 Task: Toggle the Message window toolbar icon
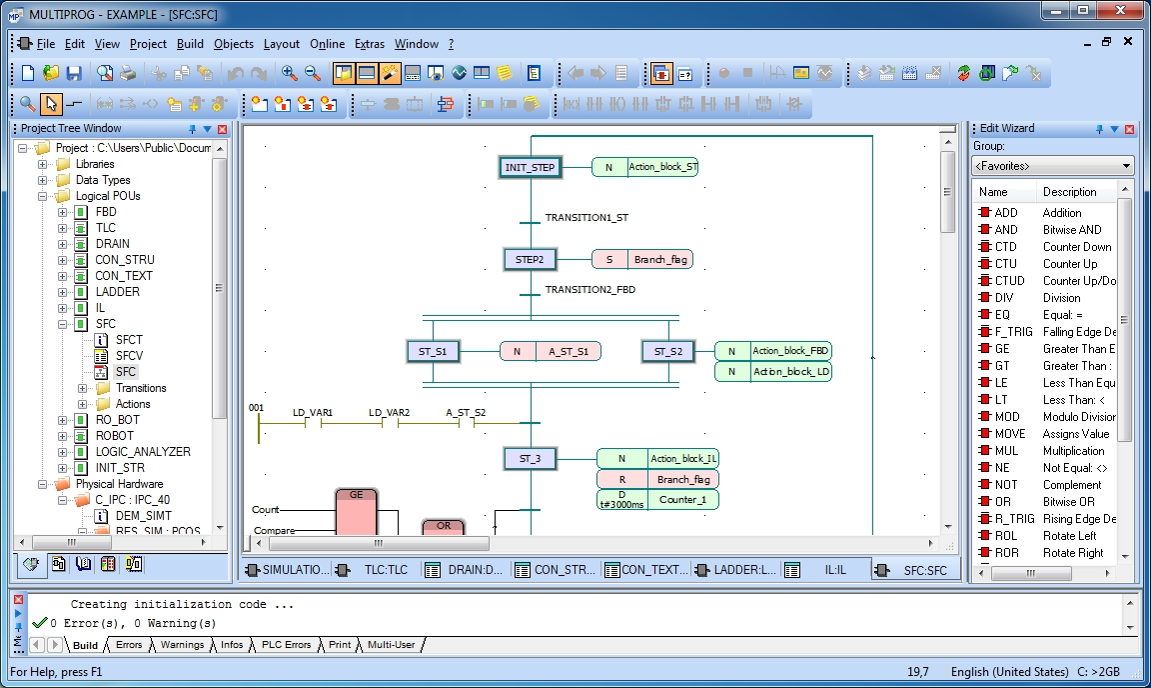[366, 73]
